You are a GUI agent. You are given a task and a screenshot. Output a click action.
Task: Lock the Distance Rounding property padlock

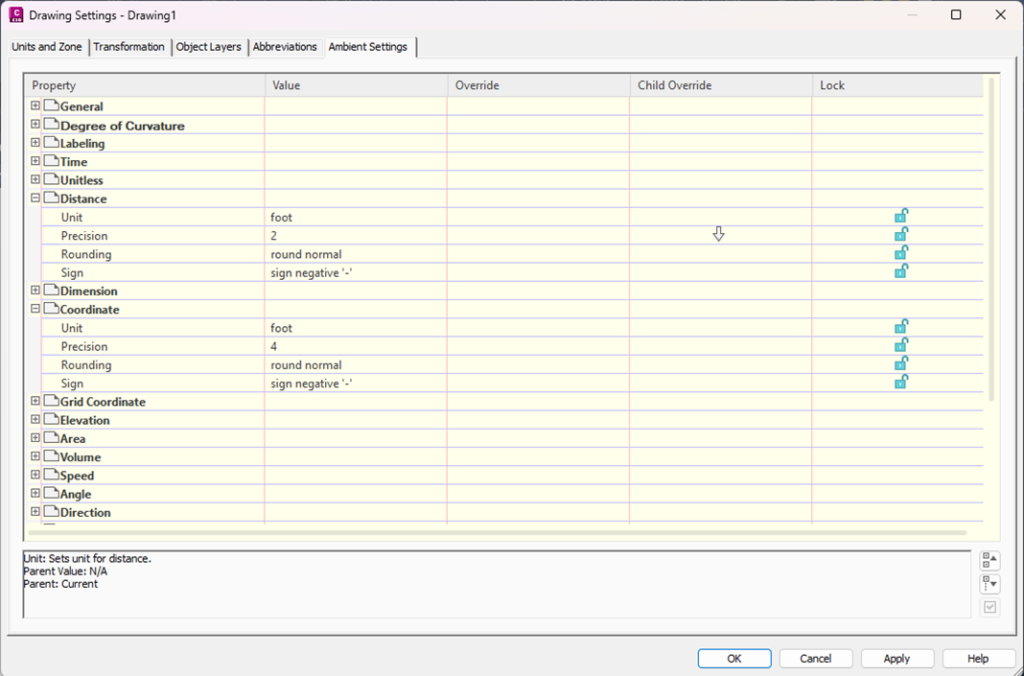tap(902, 253)
